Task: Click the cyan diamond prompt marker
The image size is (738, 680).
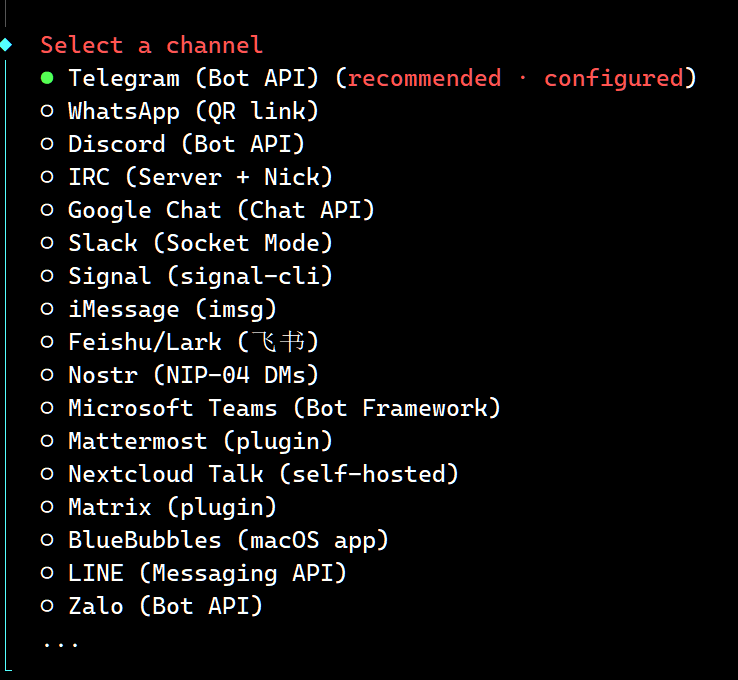Action: pyautogui.click(x=7, y=45)
